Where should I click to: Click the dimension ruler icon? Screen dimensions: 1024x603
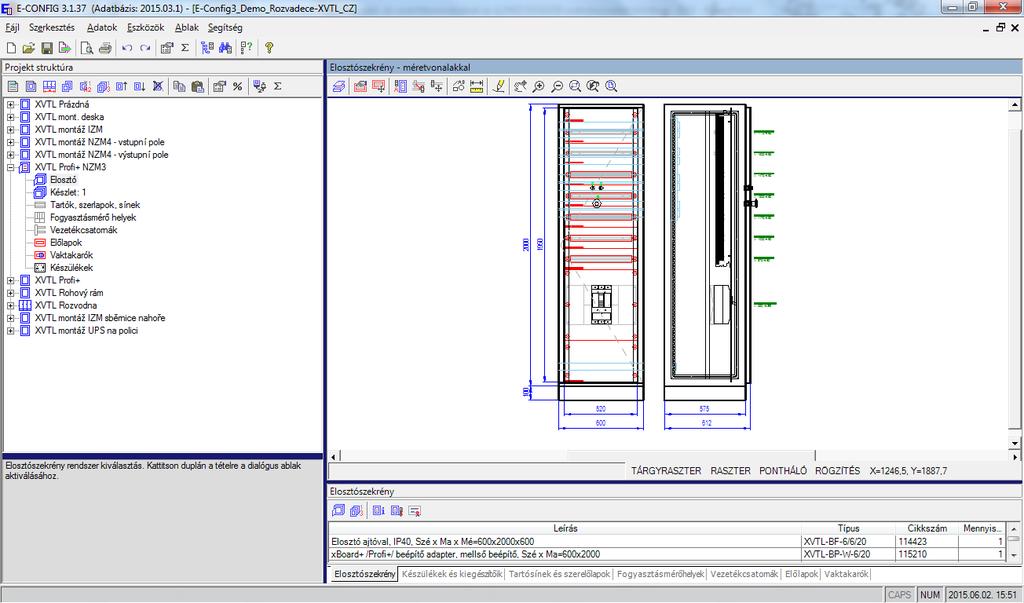pos(477,86)
